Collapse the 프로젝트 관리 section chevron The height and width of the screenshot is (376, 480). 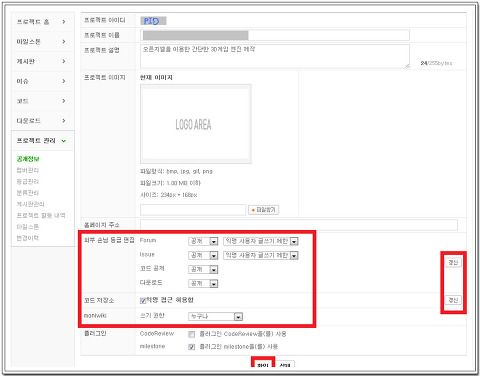pyautogui.click(x=64, y=141)
